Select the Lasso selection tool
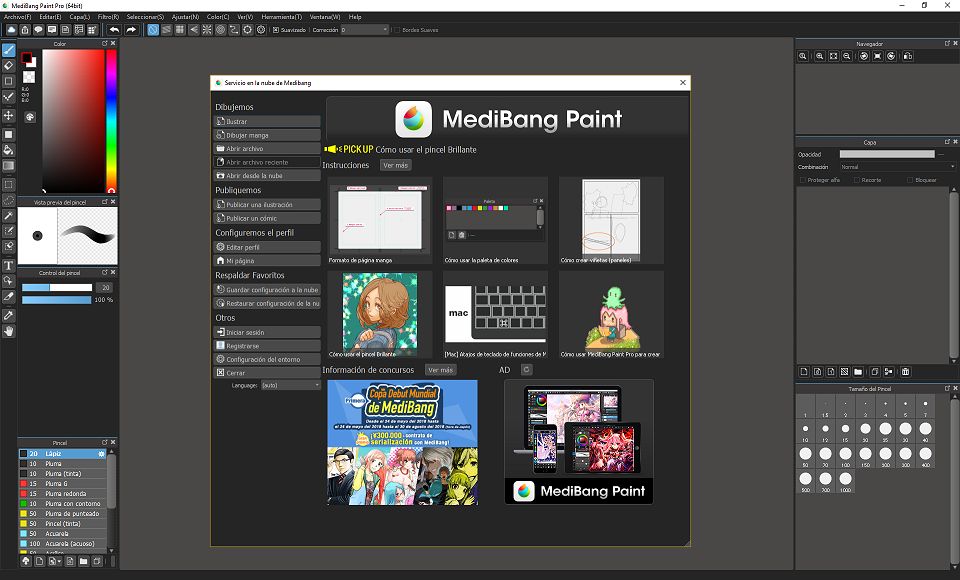This screenshot has width=960, height=580. coord(9,200)
